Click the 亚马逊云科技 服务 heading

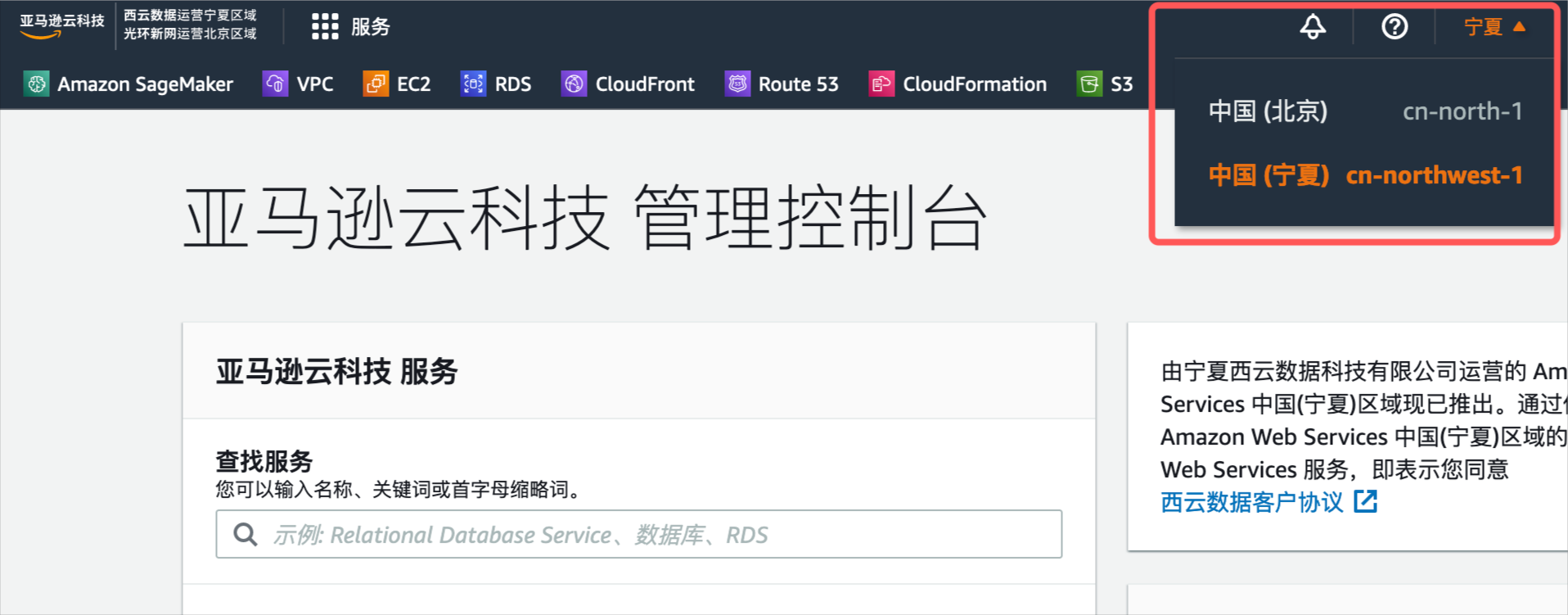click(336, 371)
